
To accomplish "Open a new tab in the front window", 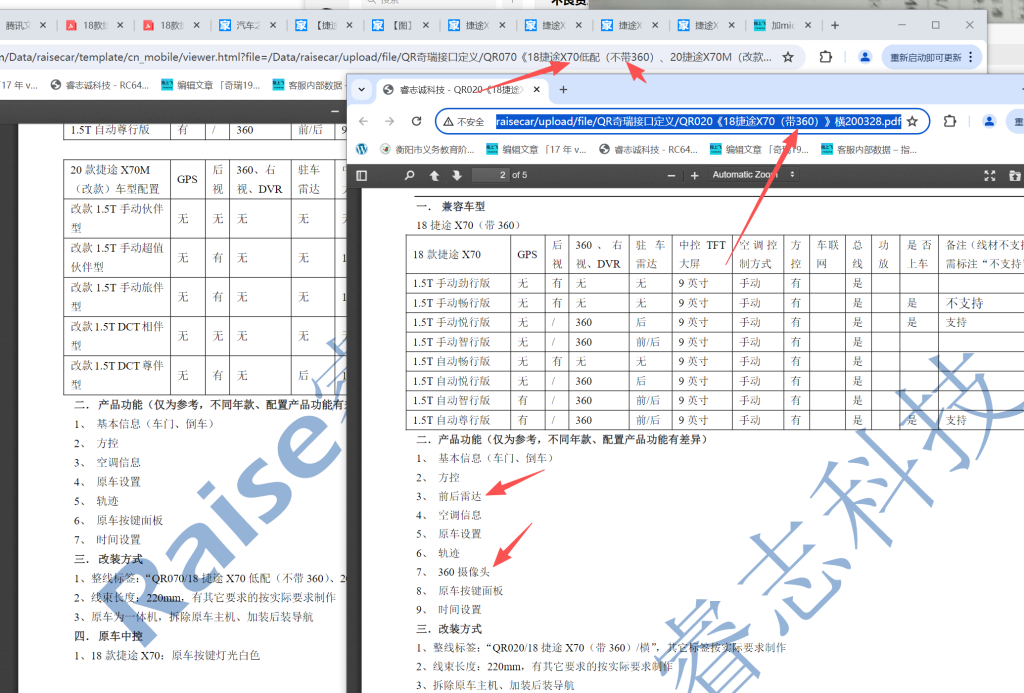I will pos(564,89).
